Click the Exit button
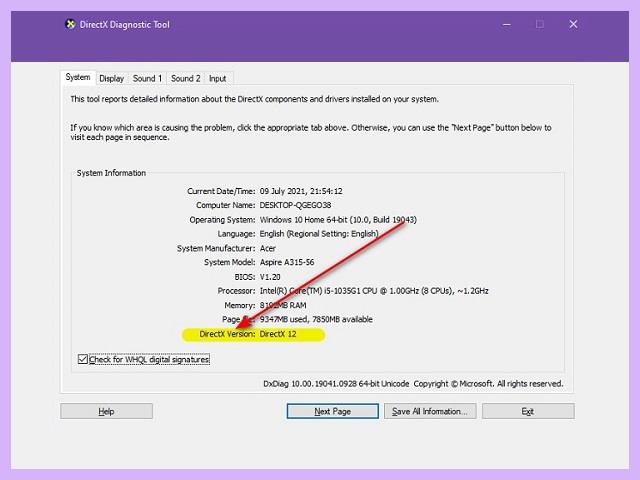This screenshot has width=640, height=480. (528, 411)
